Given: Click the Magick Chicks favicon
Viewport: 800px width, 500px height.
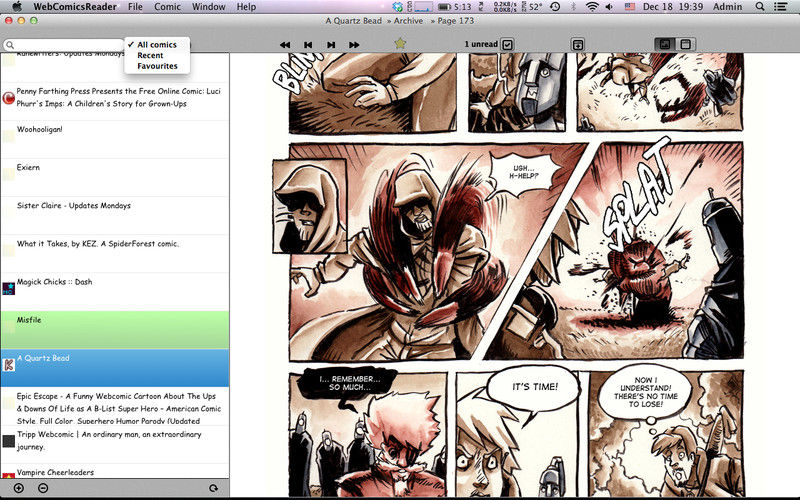Looking at the screenshot, I should pyautogui.click(x=9, y=289).
